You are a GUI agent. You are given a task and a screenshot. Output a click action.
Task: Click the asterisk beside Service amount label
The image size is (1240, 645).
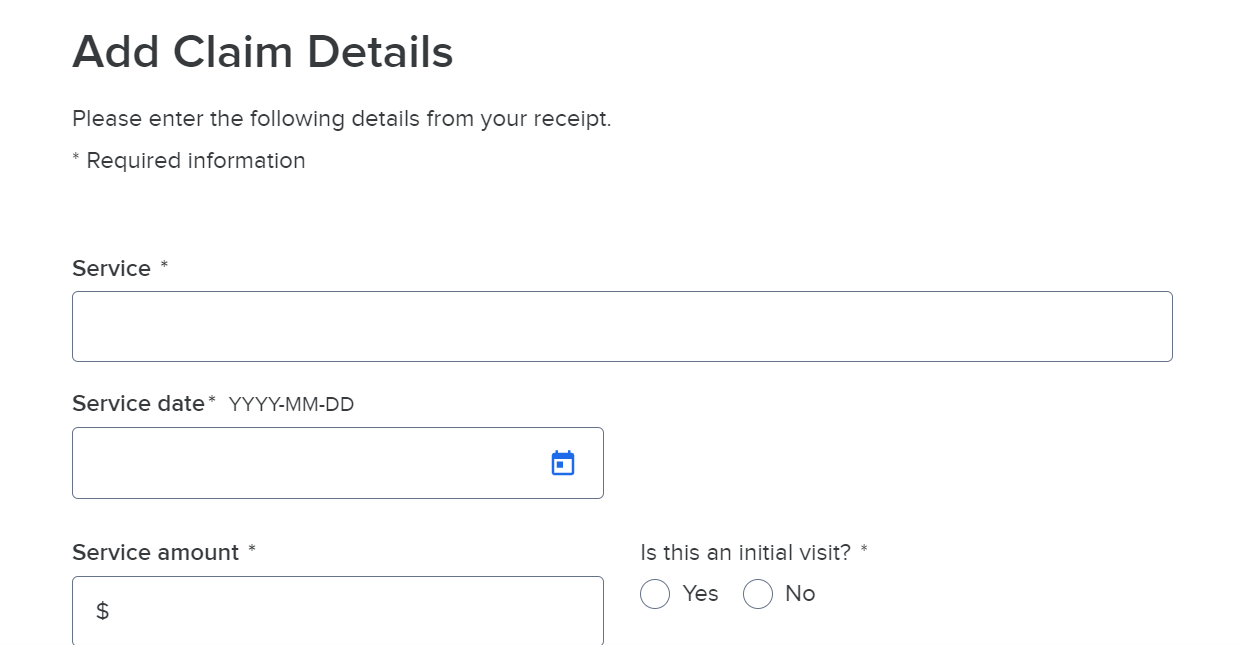click(252, 550)
